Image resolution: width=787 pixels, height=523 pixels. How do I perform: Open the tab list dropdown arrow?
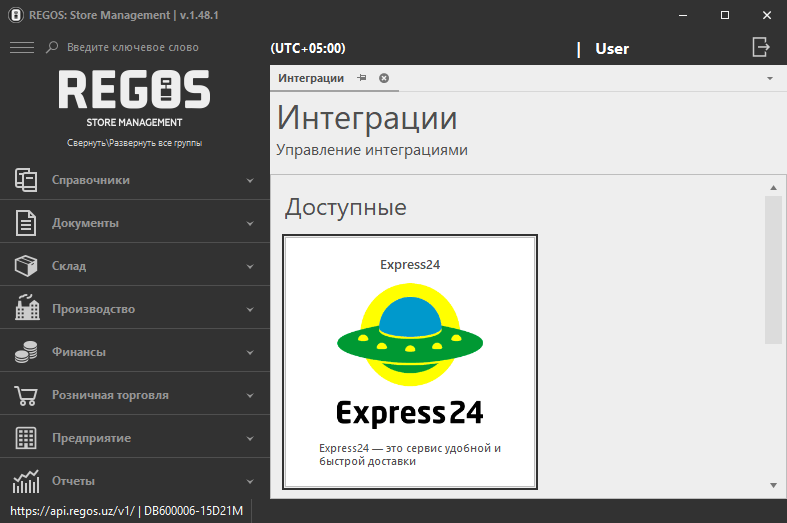(x=770, y=78)
